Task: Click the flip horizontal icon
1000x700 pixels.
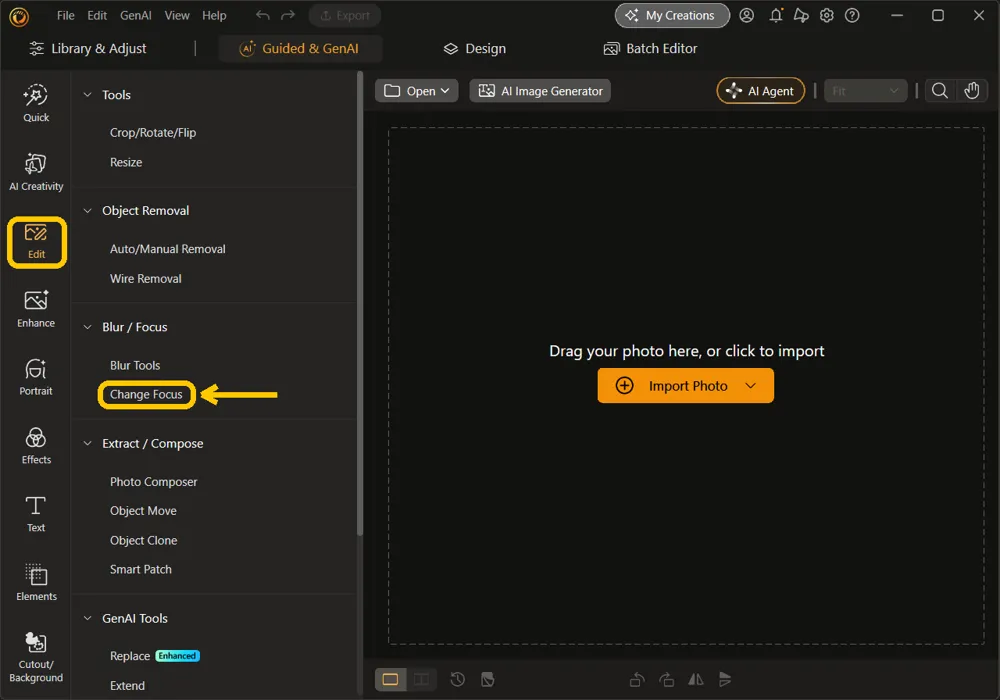Action: pos(696,680)
